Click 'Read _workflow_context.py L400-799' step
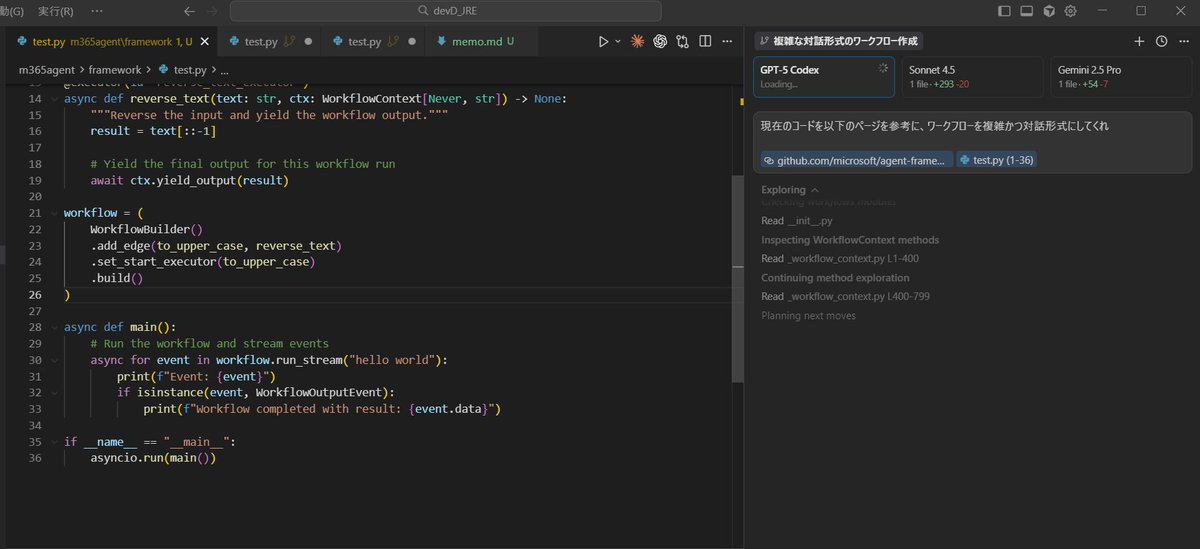Viewport: 1200px width, 549px height. (x=846, y=297)
